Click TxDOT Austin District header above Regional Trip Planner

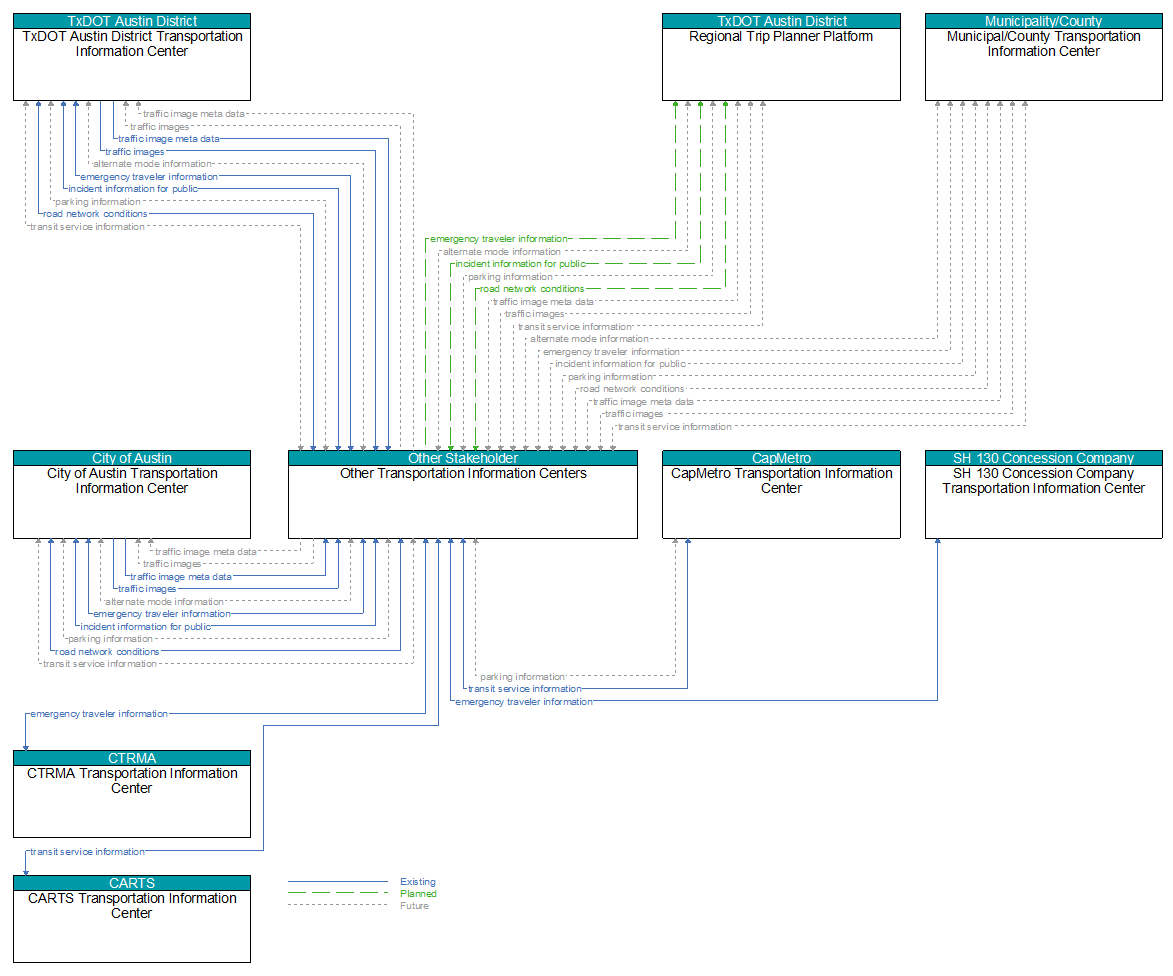click(781, 21)
